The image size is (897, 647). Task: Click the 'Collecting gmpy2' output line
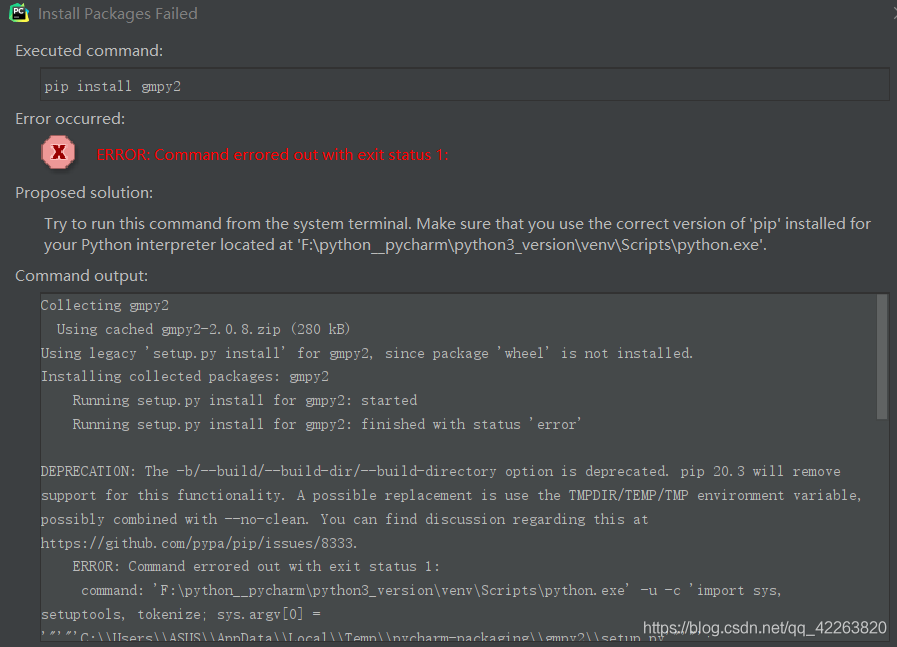click(105, 306)
